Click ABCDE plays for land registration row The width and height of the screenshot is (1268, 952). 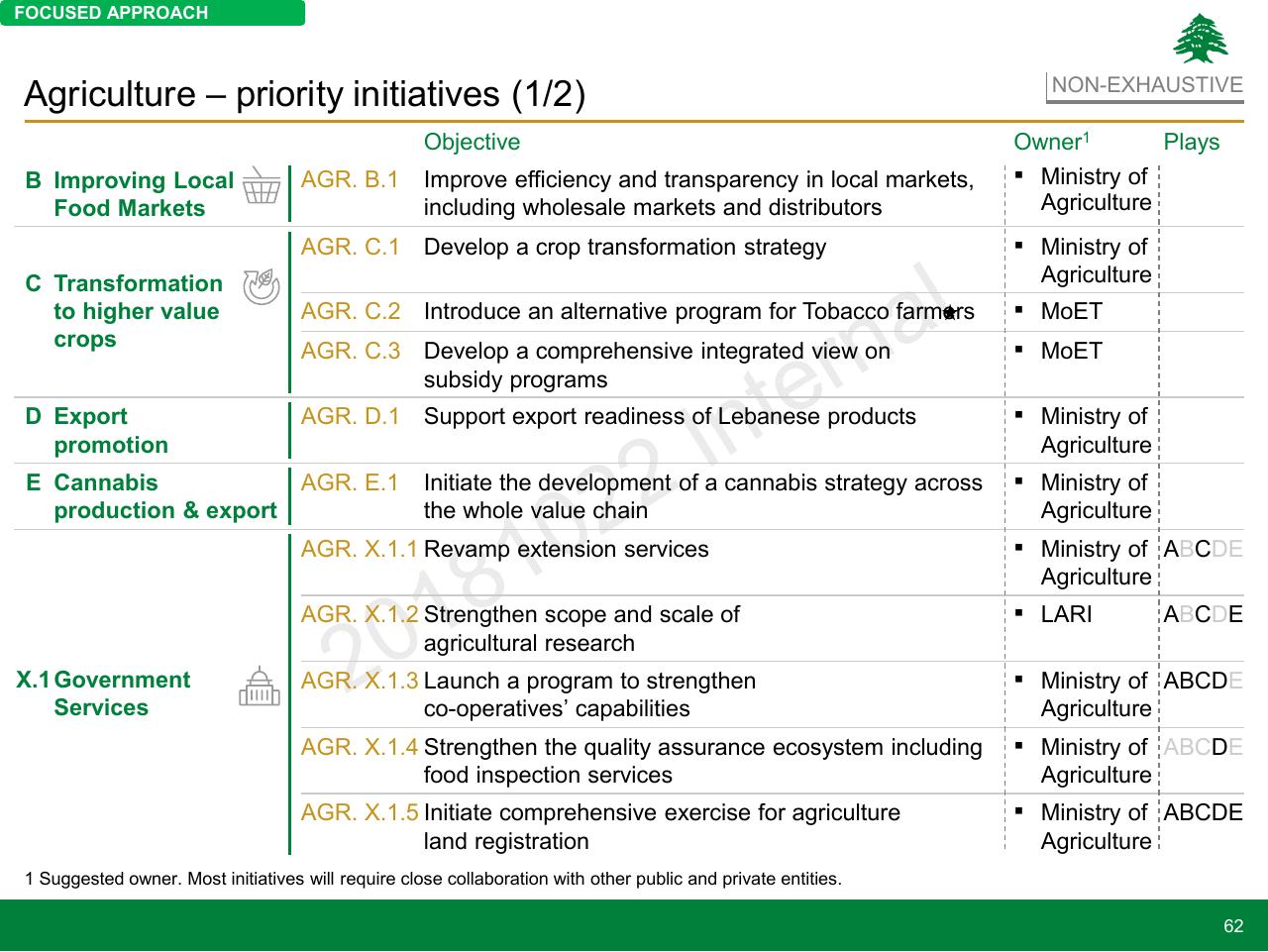click(x=1203, y=812)
